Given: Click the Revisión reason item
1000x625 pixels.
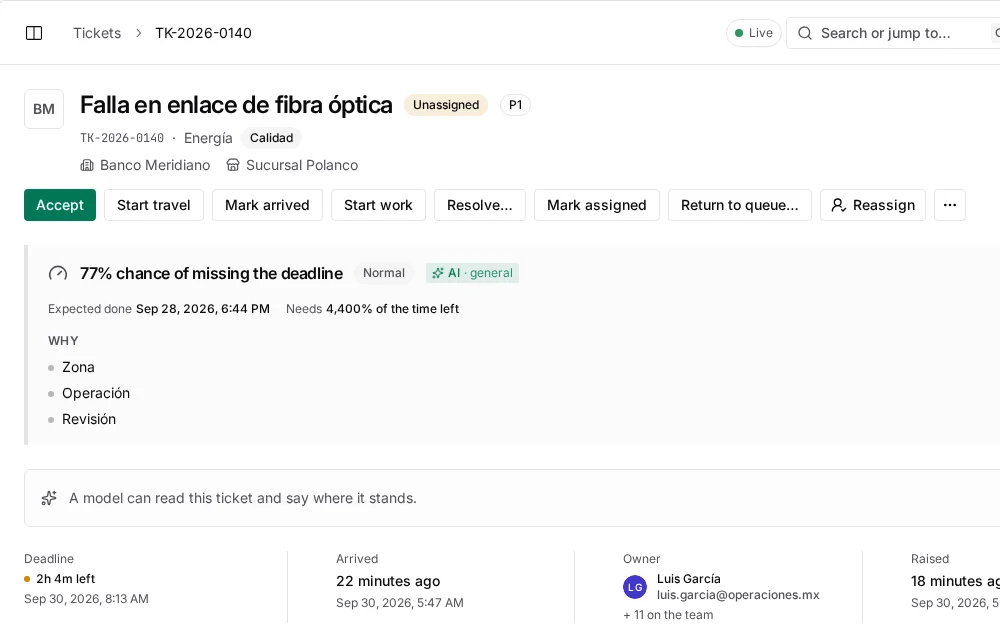Looking at the screenshot, I should point(89,420).
